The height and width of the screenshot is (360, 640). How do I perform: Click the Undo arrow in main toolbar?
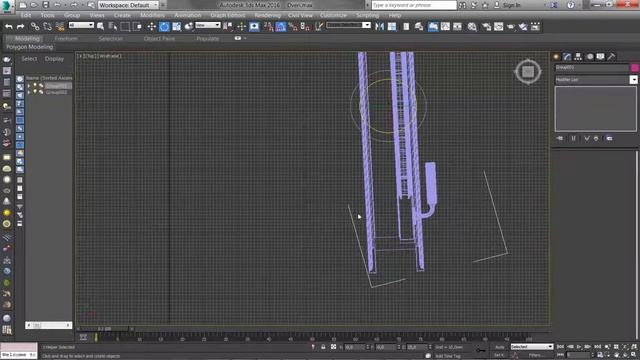(x=9, y=27)
